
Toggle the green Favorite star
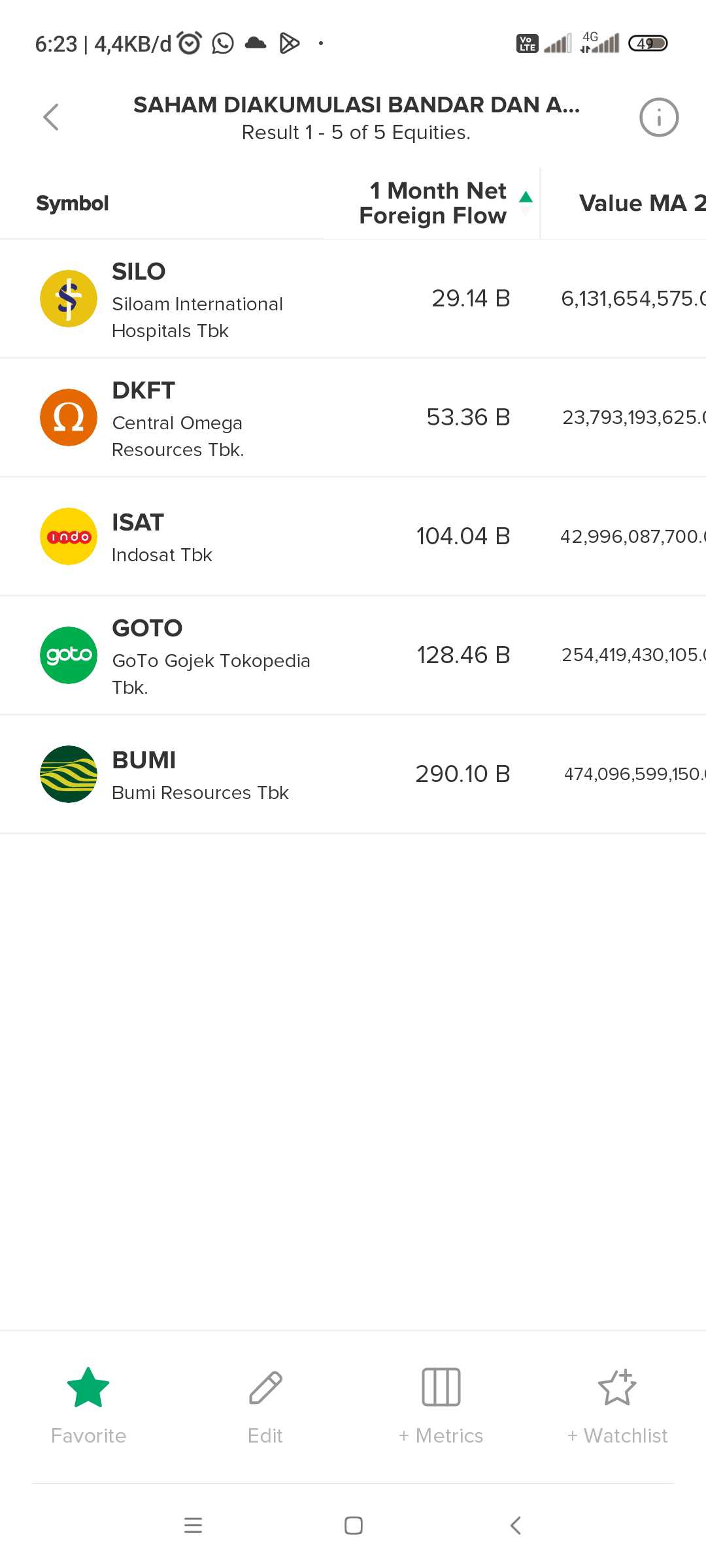pyautogui.click(x=88, y=1387)
